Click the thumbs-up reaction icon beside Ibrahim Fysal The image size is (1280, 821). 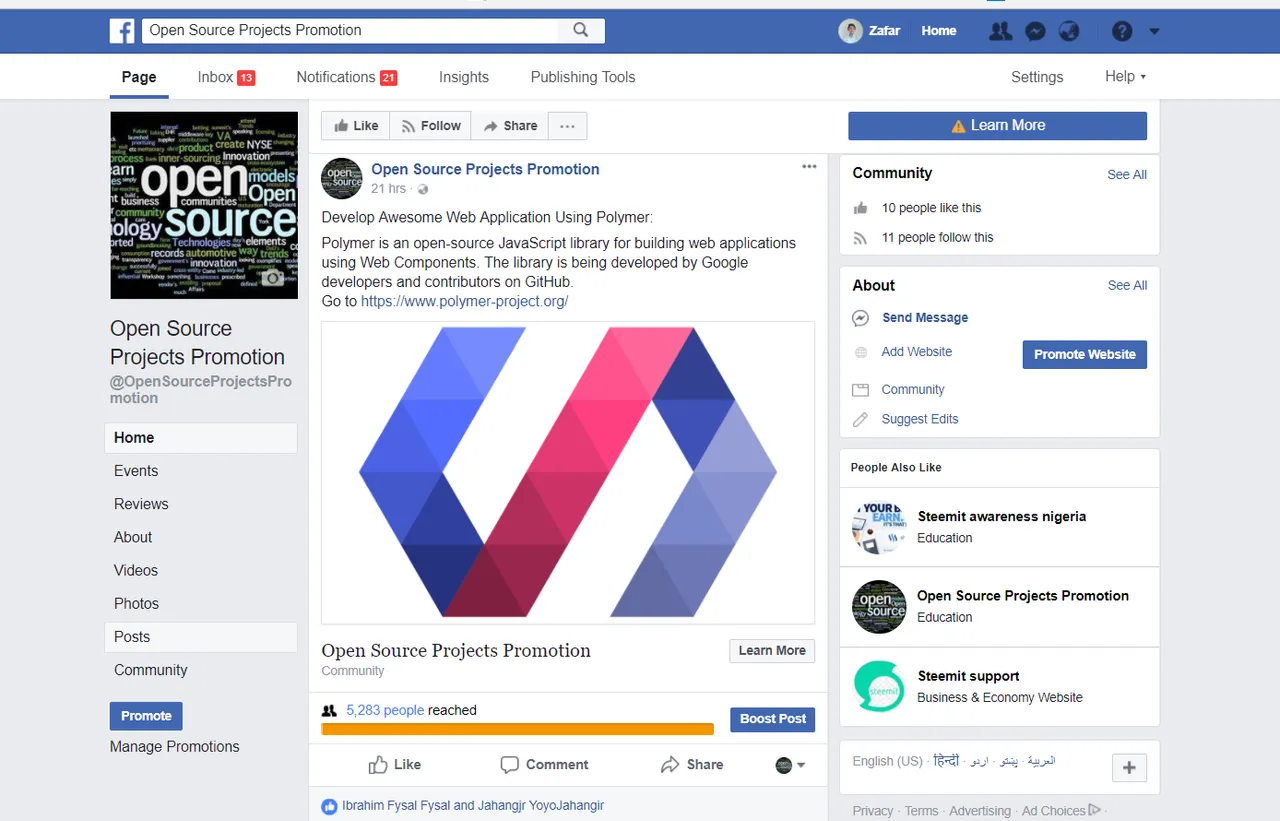click(x=329, y=805)
